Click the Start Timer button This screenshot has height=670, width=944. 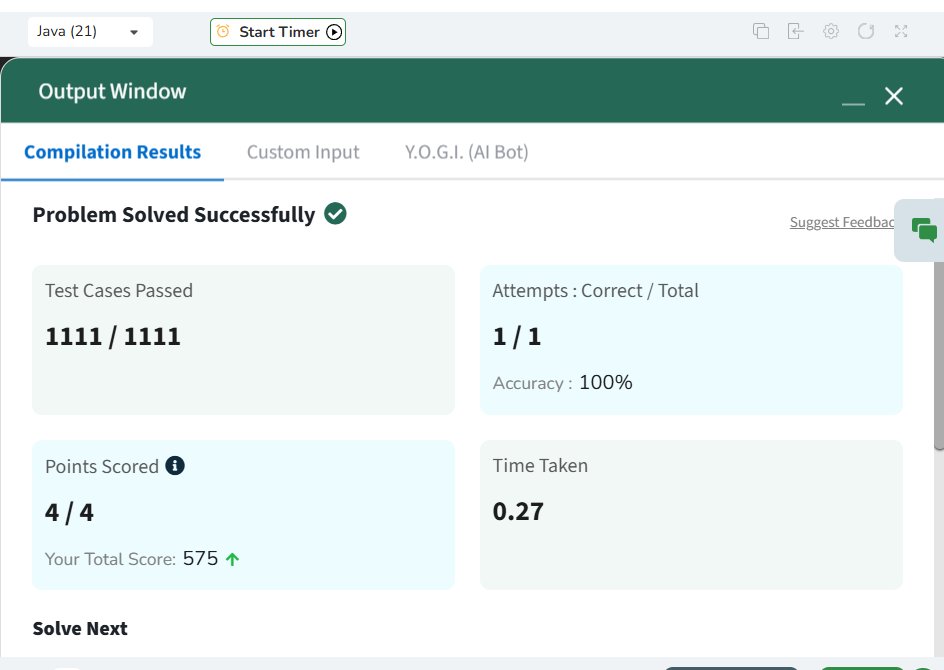[278, 32]
